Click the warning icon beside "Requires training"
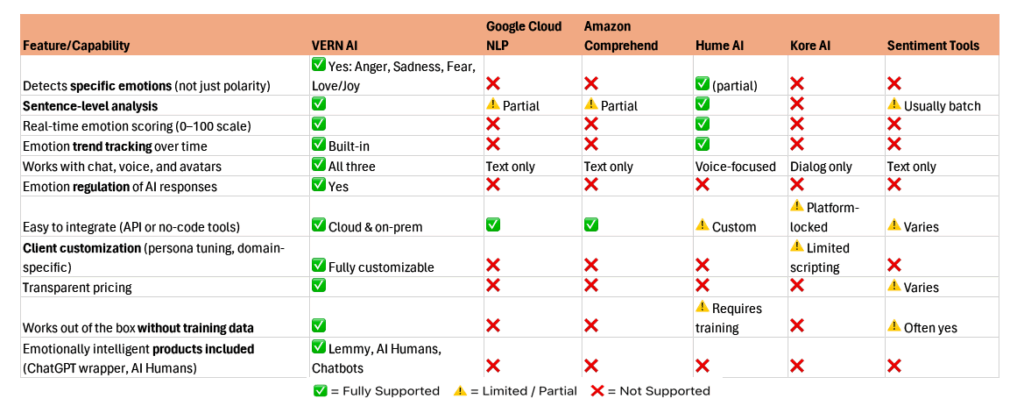This screenshot has width=1024, height=406. click(703, 306)
